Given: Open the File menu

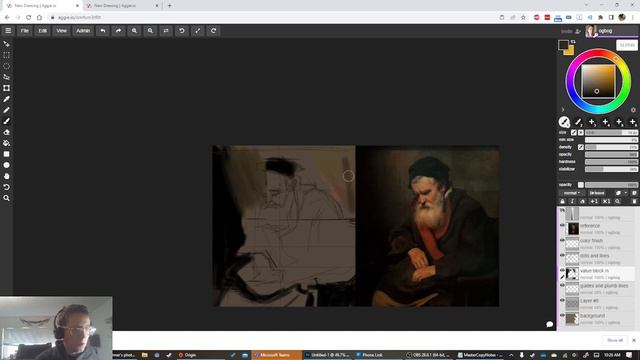Looking at the screenshot, I should [24, 31].
